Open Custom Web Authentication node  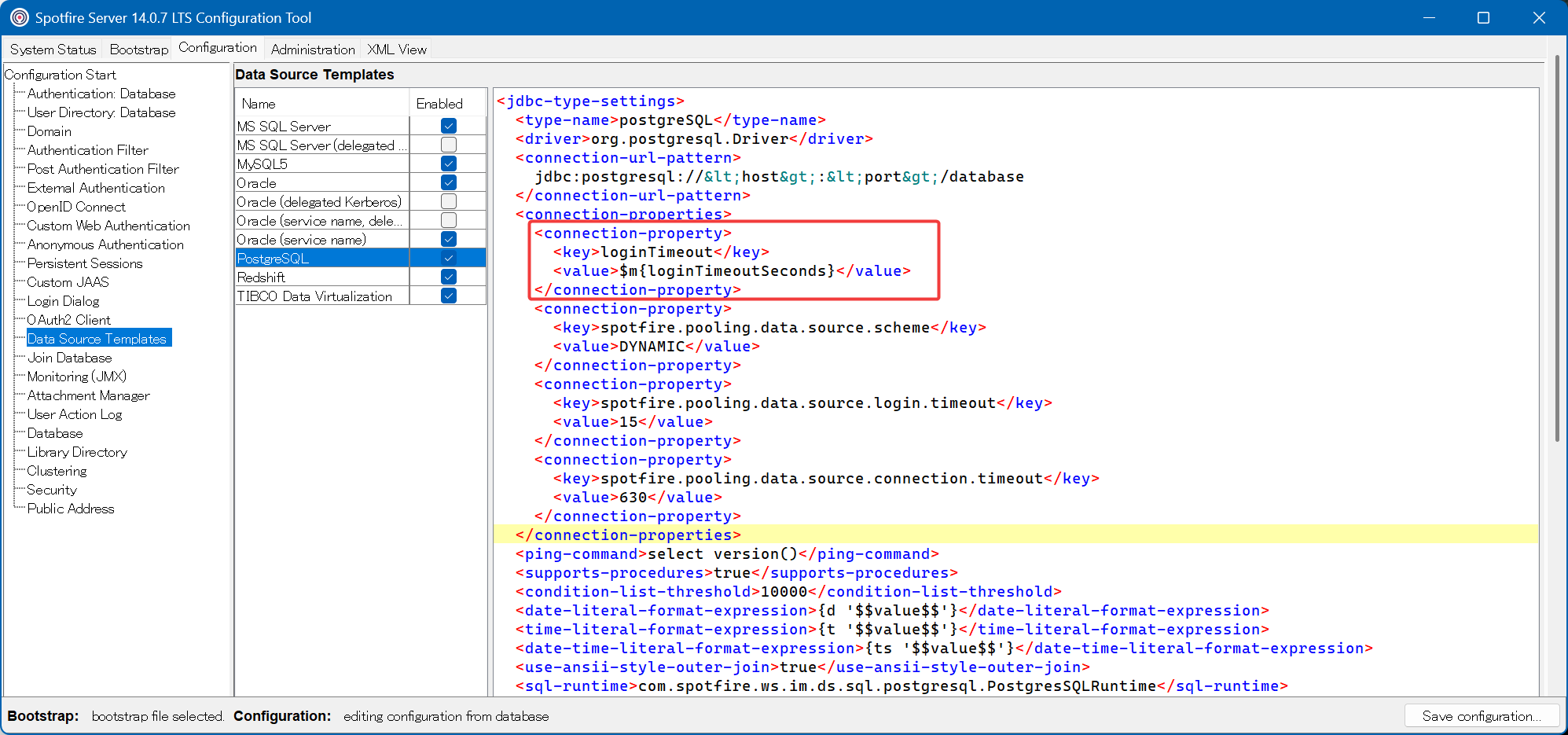108,226
